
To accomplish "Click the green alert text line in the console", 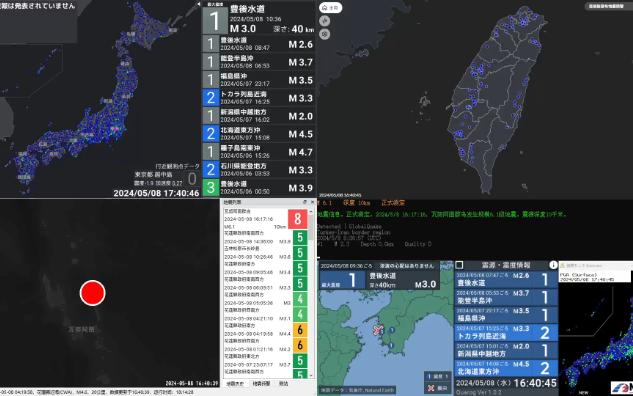I will pos(441,214).
